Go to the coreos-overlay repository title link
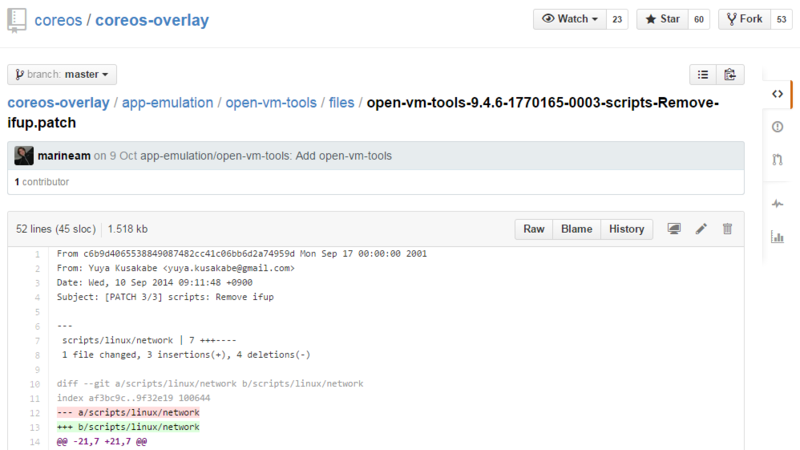 (152, 20)
